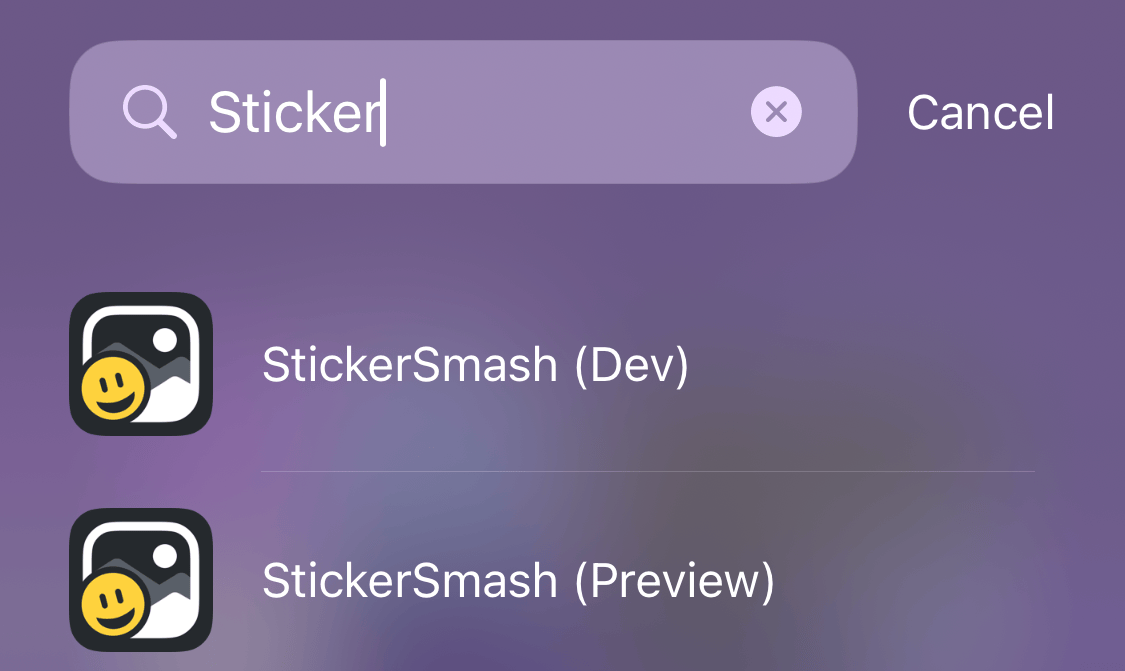Select the StickerSmash (Preview) text label
1125x671 pixels.
518,581
